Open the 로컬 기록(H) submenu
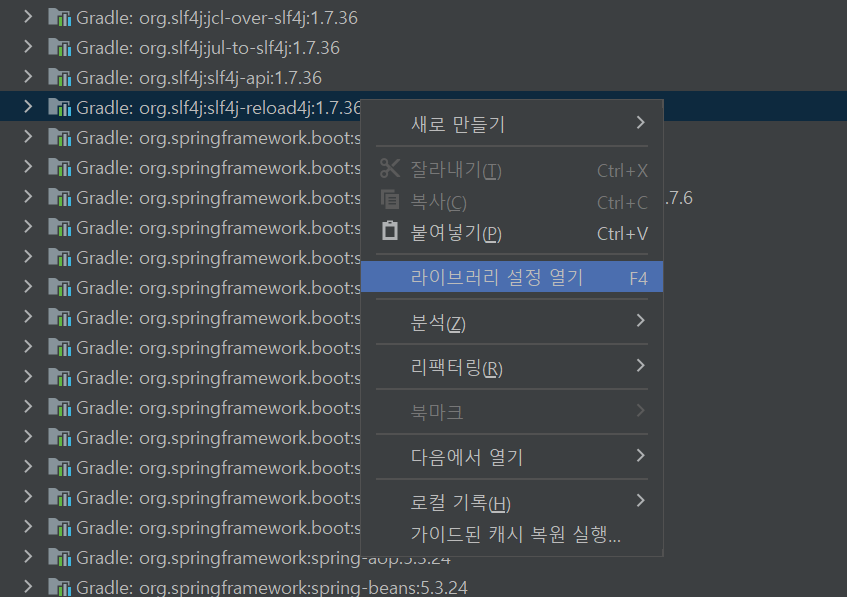The width and height of the screenshot is (847, 597). coord(512,502)
